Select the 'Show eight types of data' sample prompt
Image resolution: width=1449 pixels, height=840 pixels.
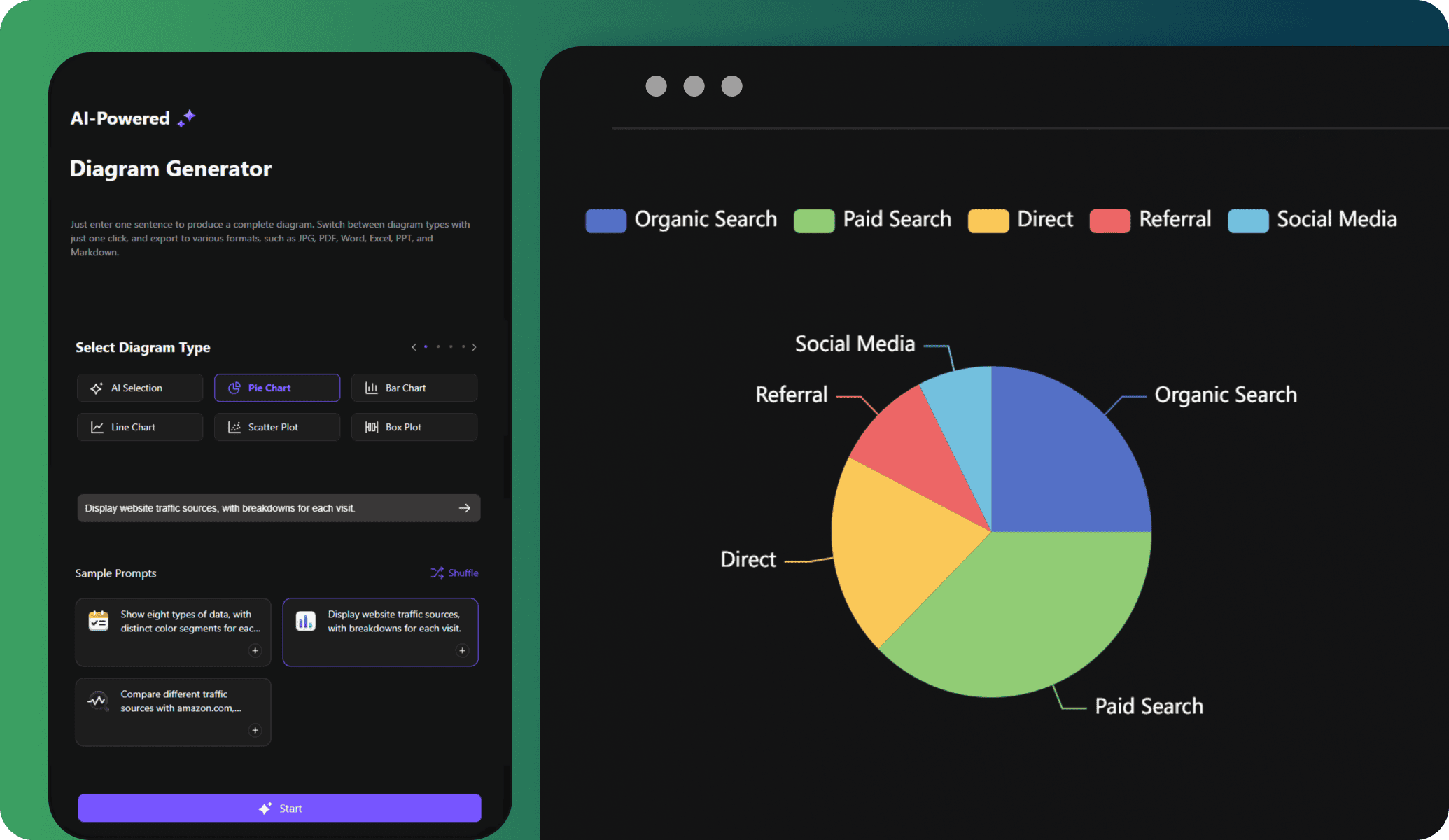click(173, 629)
